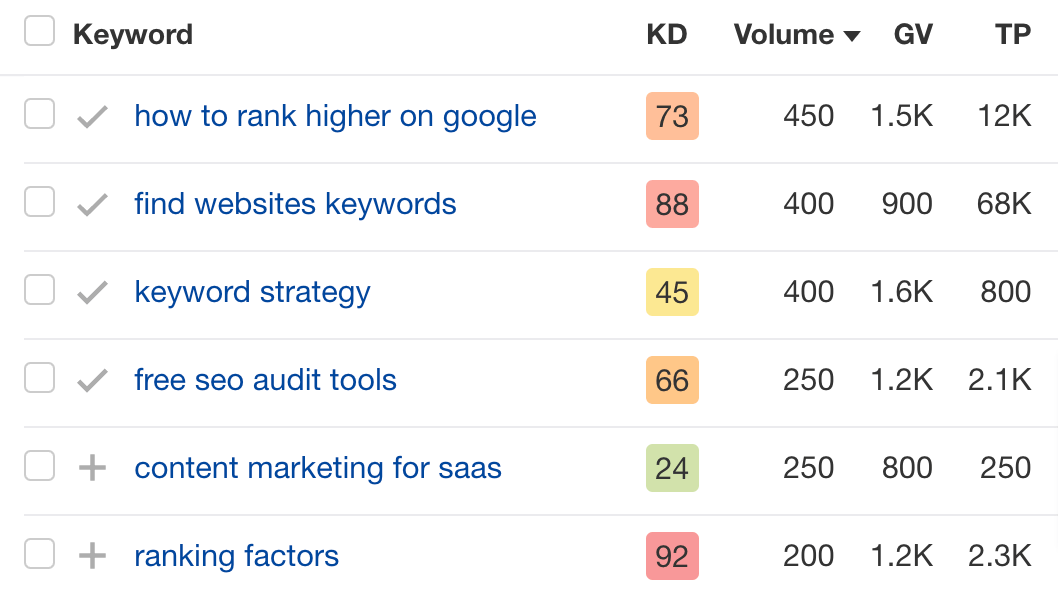Click the "GV" column header

tap(912, 34)
